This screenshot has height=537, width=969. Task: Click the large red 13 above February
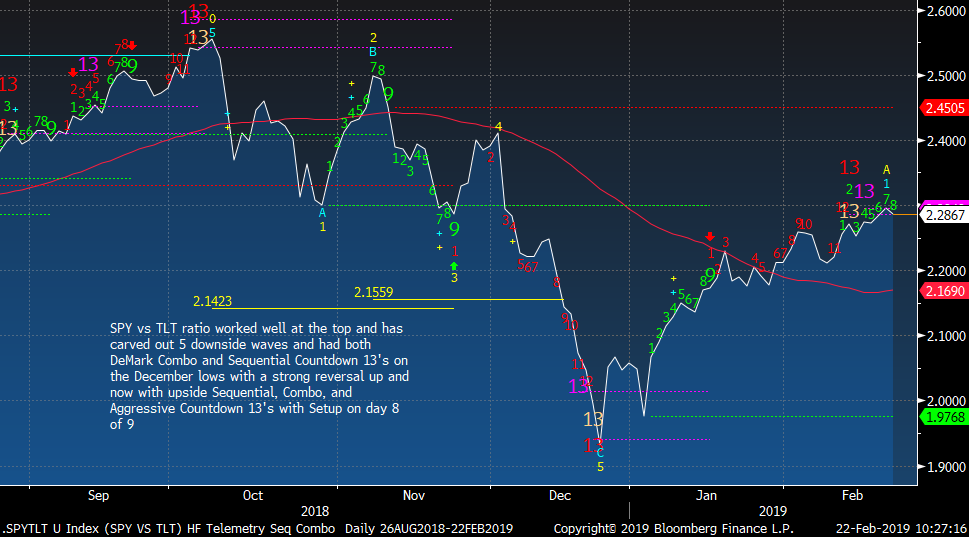[850, 167]
